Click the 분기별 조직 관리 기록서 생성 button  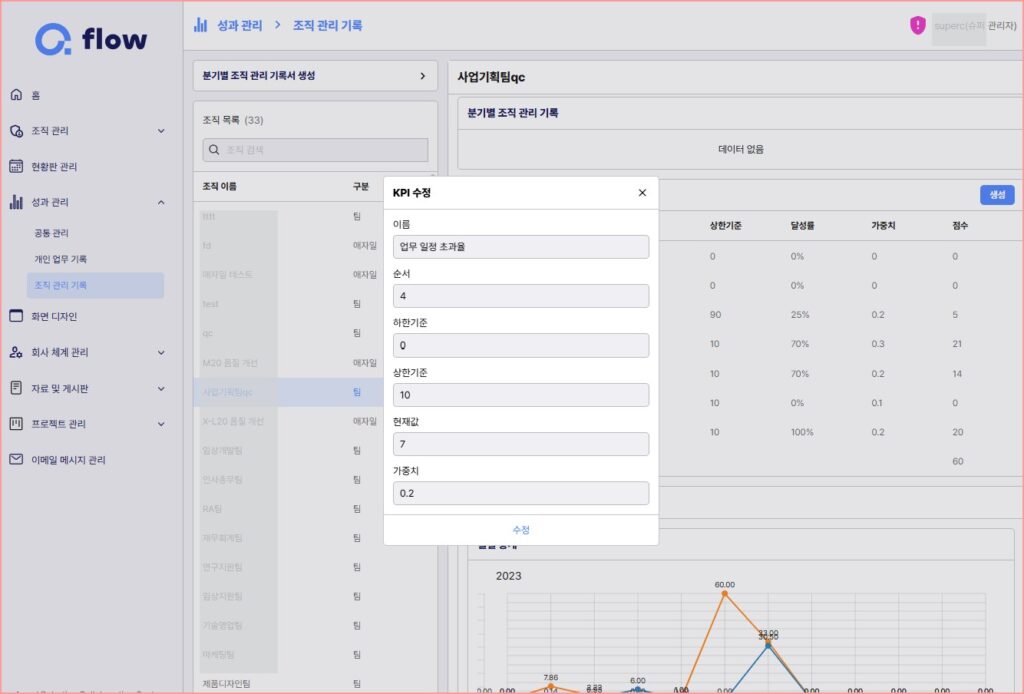coord(315,76)
